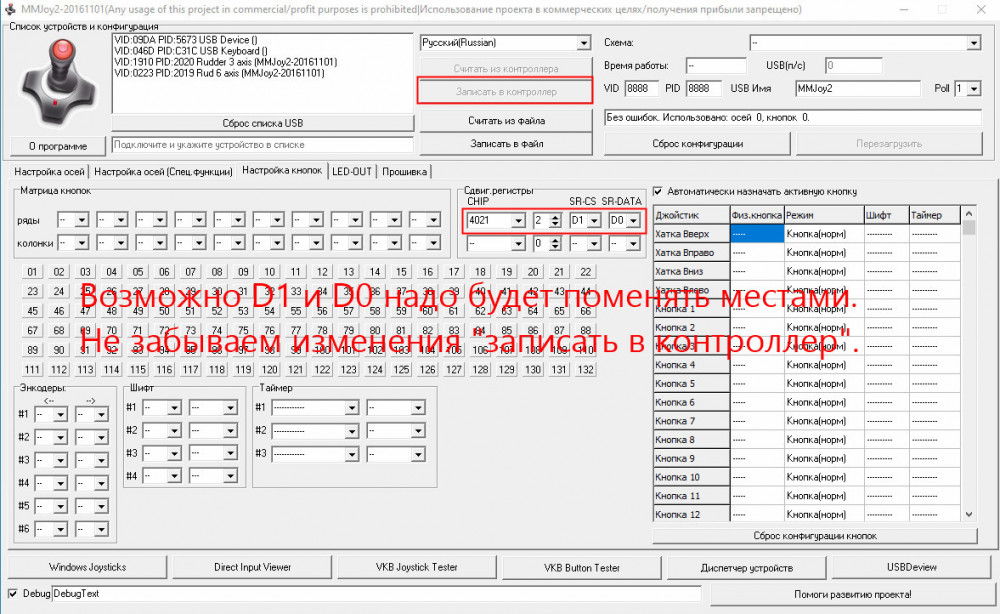The image size is (1000, 614).
Task: Click physical button 01
Action: (32, 272)
